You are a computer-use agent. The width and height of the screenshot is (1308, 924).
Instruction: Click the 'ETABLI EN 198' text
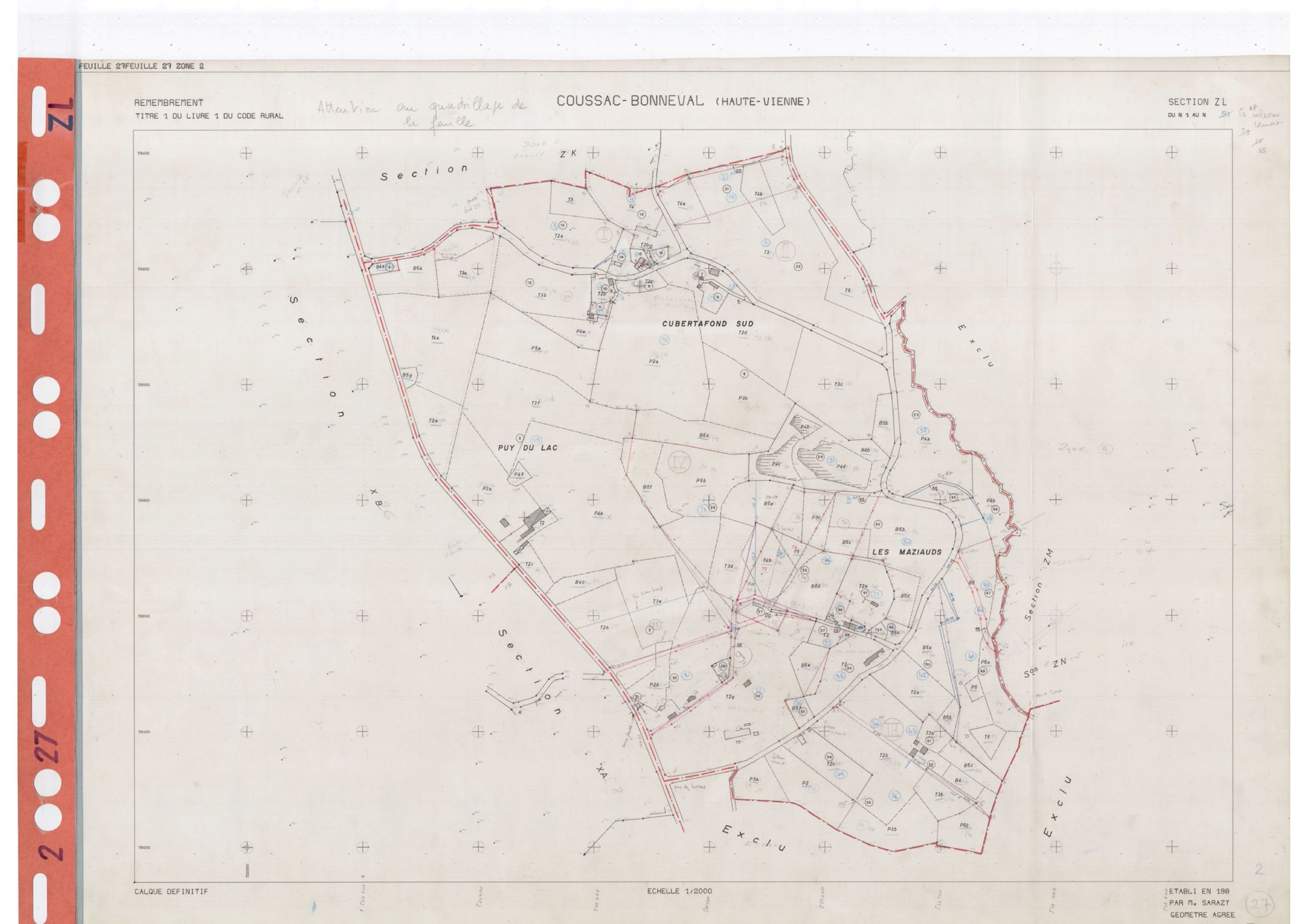[1199, 891]
